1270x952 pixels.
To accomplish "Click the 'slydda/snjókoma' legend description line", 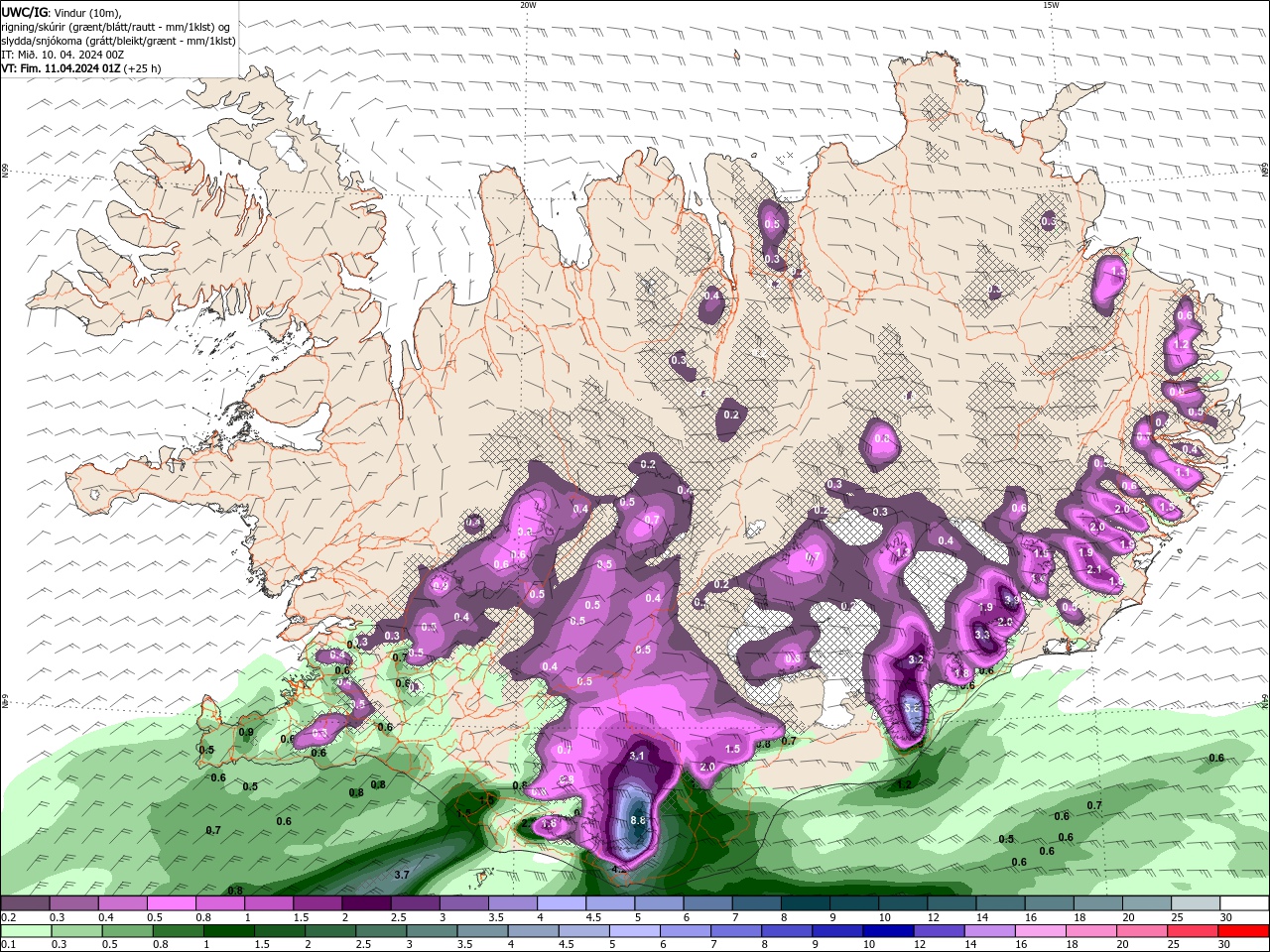I will click(119, 41).
